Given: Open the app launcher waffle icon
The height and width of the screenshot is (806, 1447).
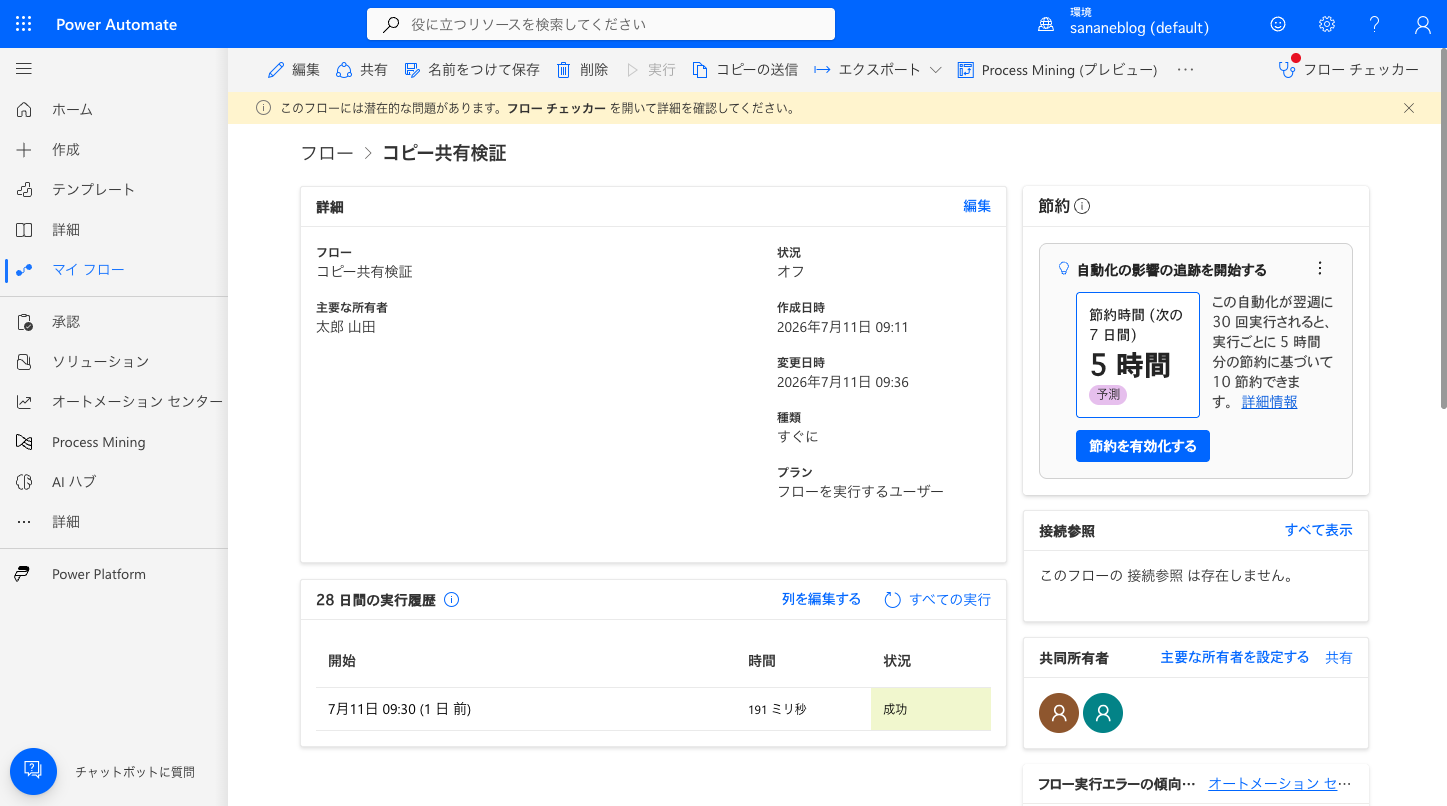Looking at the screenshot, I should (x=24, y=24).
